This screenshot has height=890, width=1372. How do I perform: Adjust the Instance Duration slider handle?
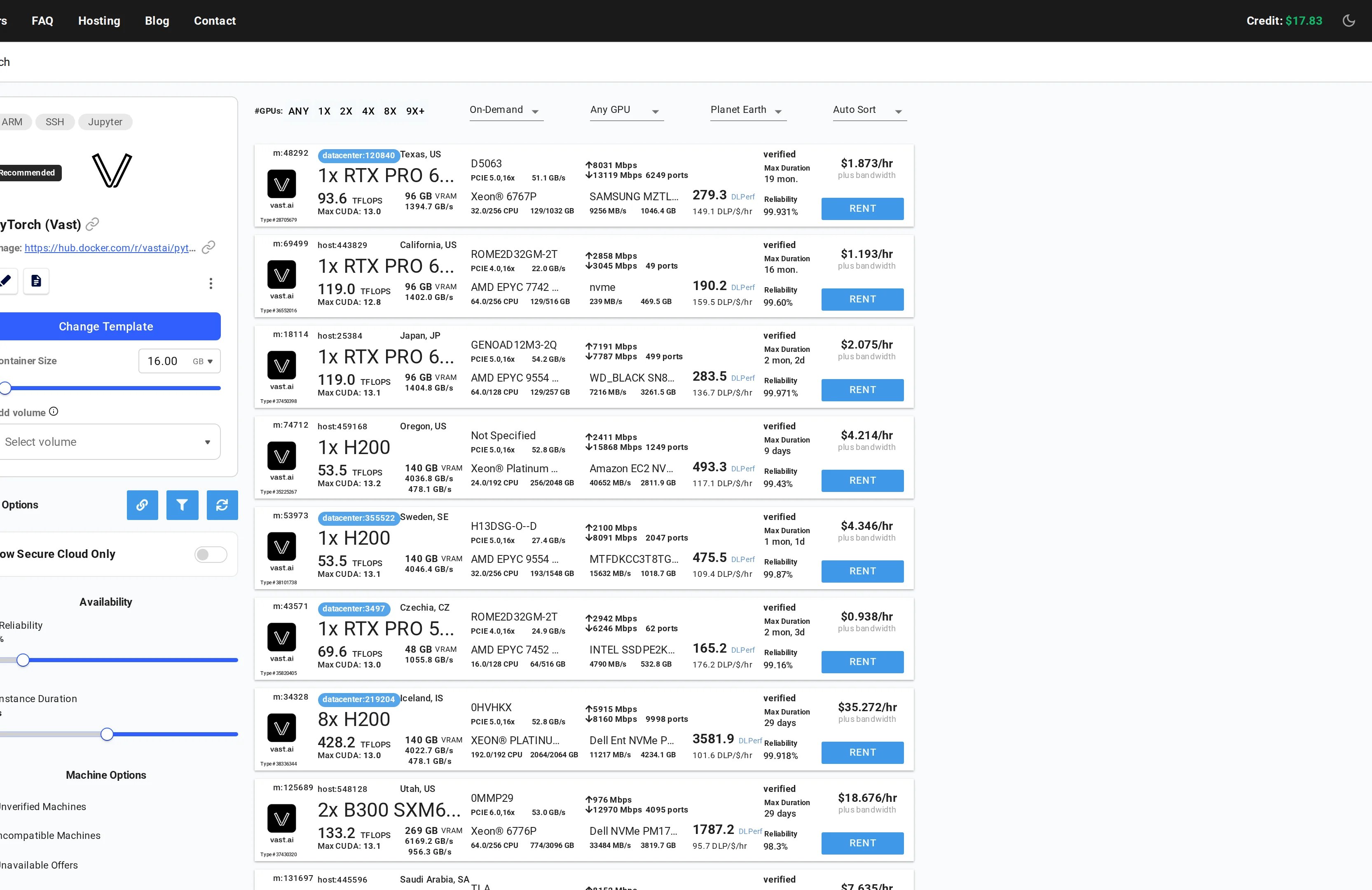coord(107,734)
